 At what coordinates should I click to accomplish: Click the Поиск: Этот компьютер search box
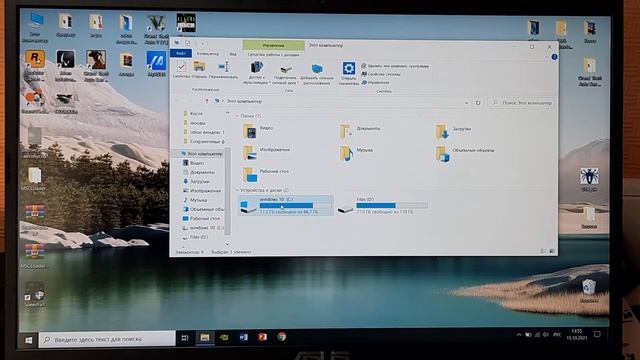(522, 103)
